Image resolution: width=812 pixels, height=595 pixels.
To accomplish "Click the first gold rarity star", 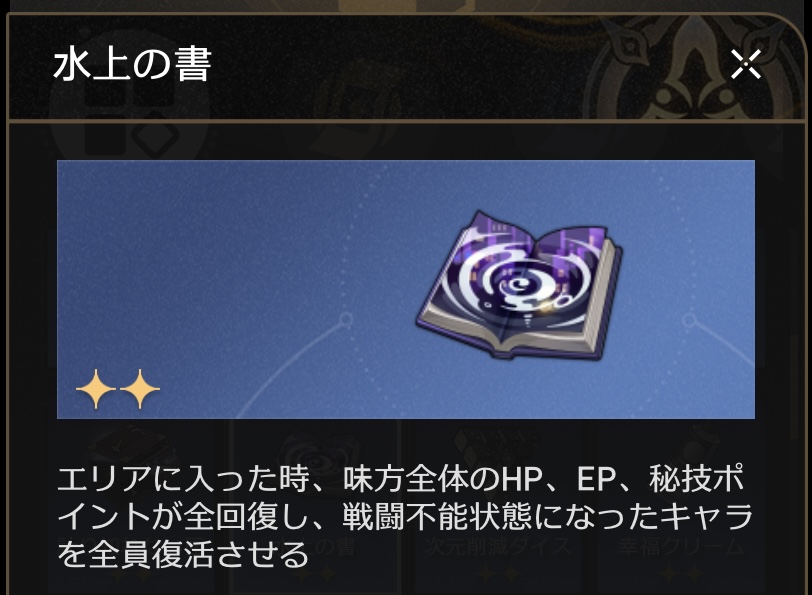I will [96, 388].
